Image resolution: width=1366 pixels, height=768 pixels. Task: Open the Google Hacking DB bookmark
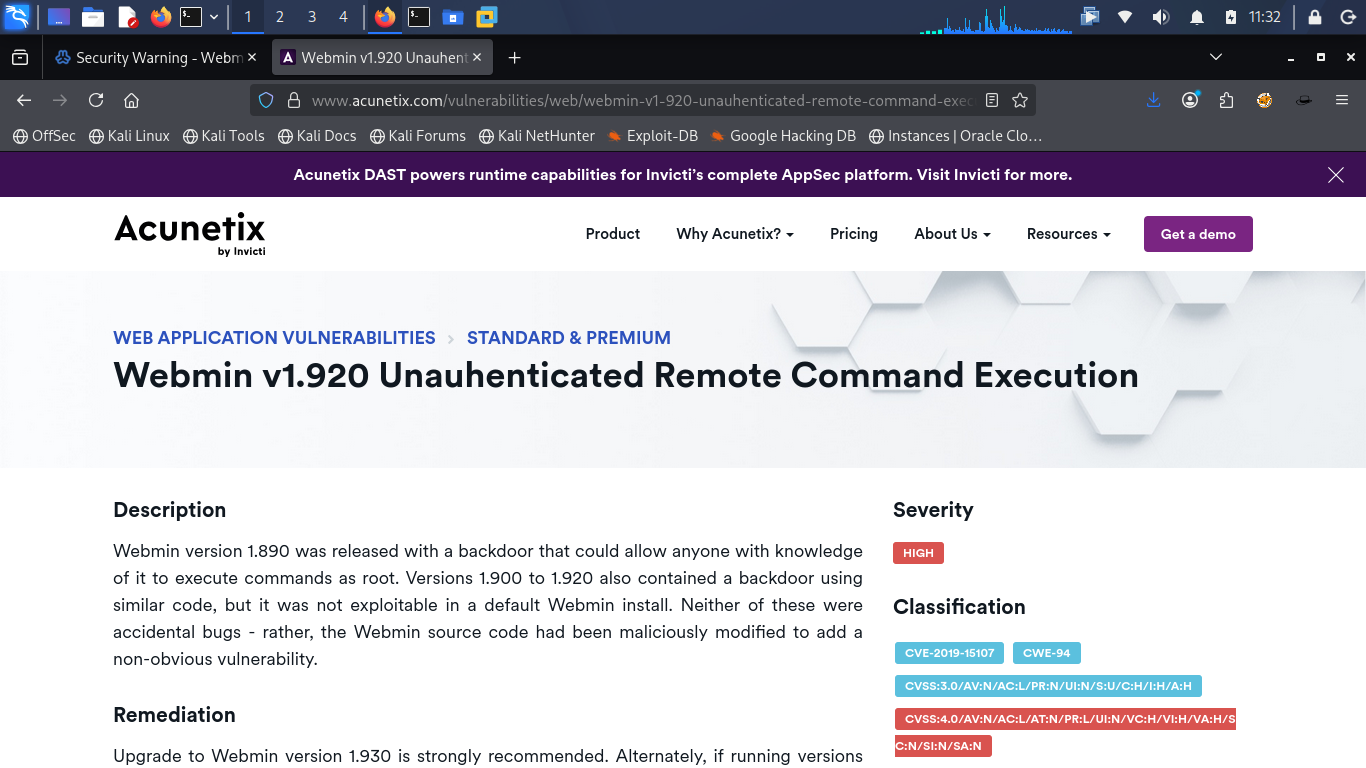tap(783, 136)
